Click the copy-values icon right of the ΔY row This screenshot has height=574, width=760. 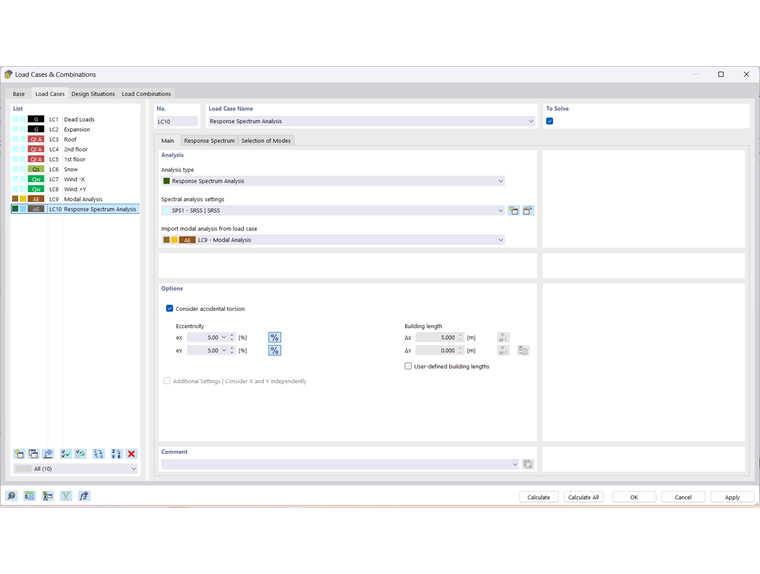pyautogui.click(x=523, y=351)
